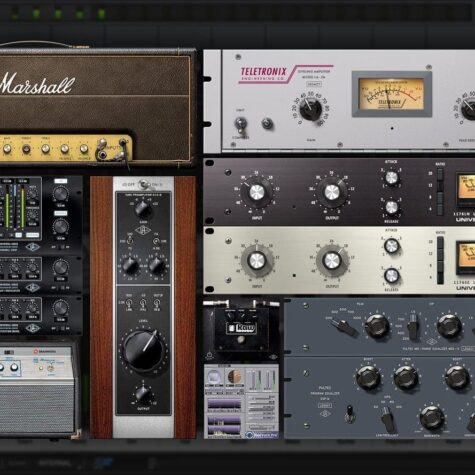Click the EQP-1A Low Frequency CPS selector
This screenshot has width=475, height=475.
pyautogui.click(x=388, y=419)
